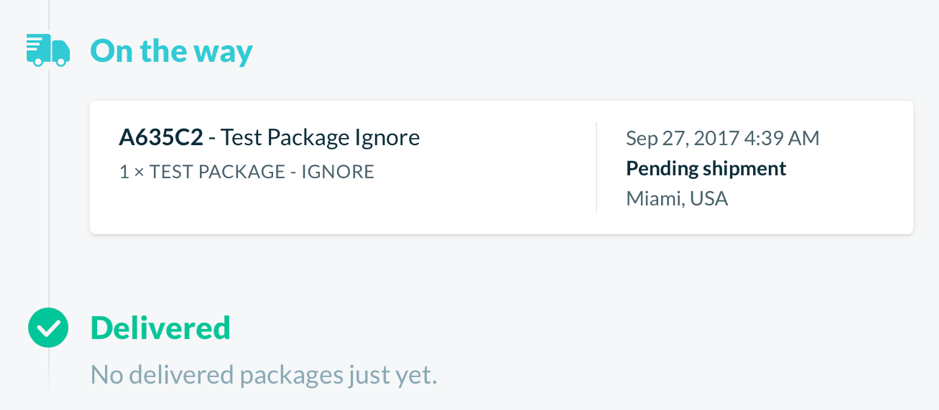
Task: Click the timeline line above truck icon
Action: click(49, 17)
